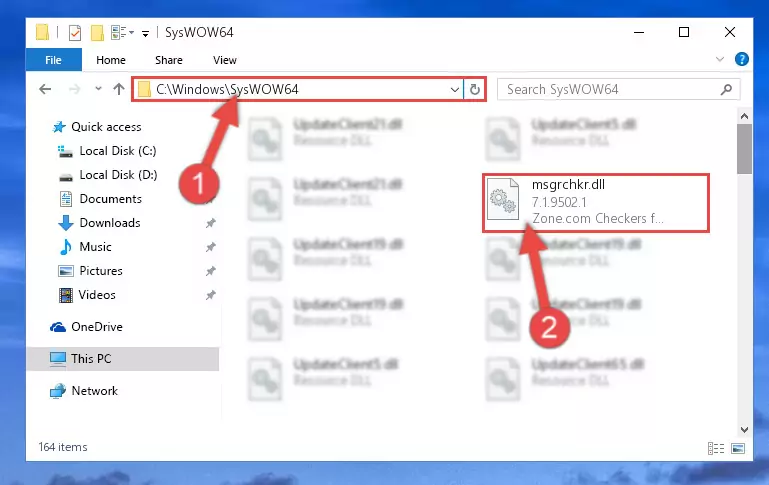Screen dimensions: 769x485
Task: Open the Customize Quick Access Toolbar dropdown
Action: [145, 33]
